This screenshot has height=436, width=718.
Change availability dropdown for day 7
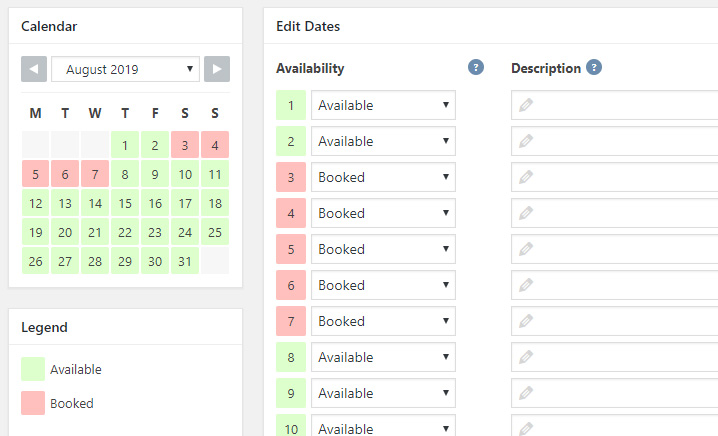tap(383, 321)
